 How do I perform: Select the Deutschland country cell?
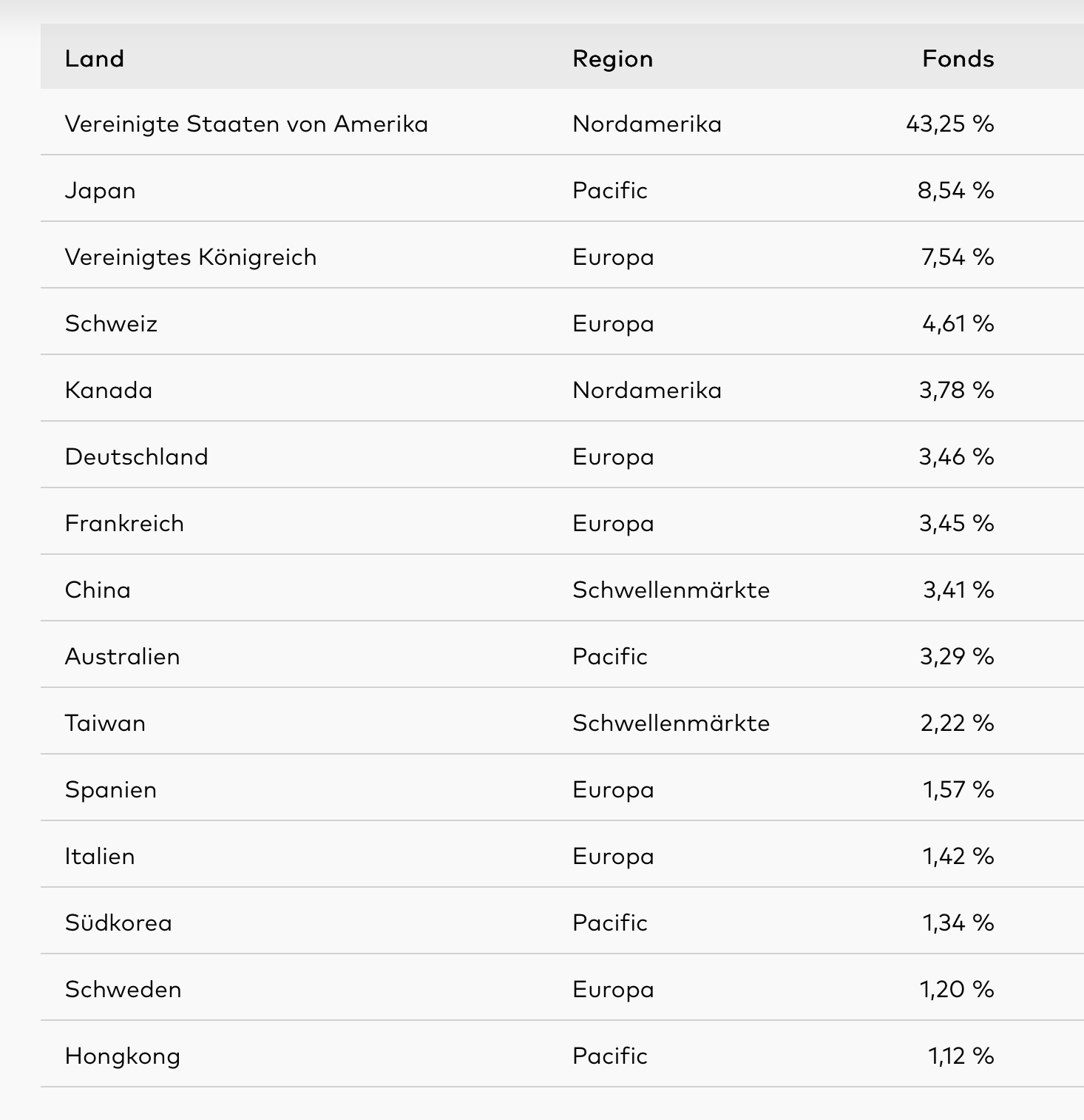tap(136, 456)
